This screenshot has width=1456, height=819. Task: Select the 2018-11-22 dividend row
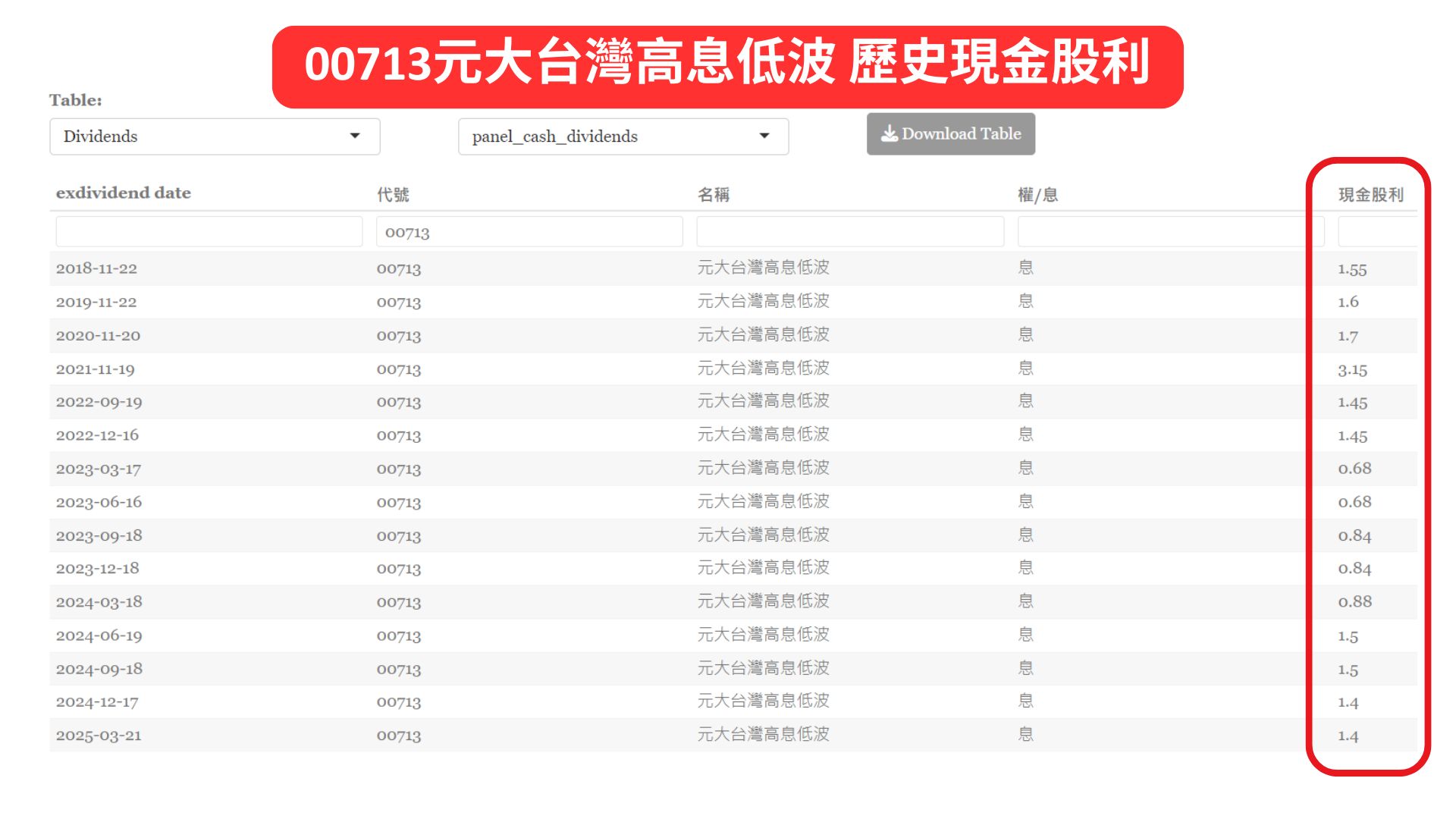96,268
